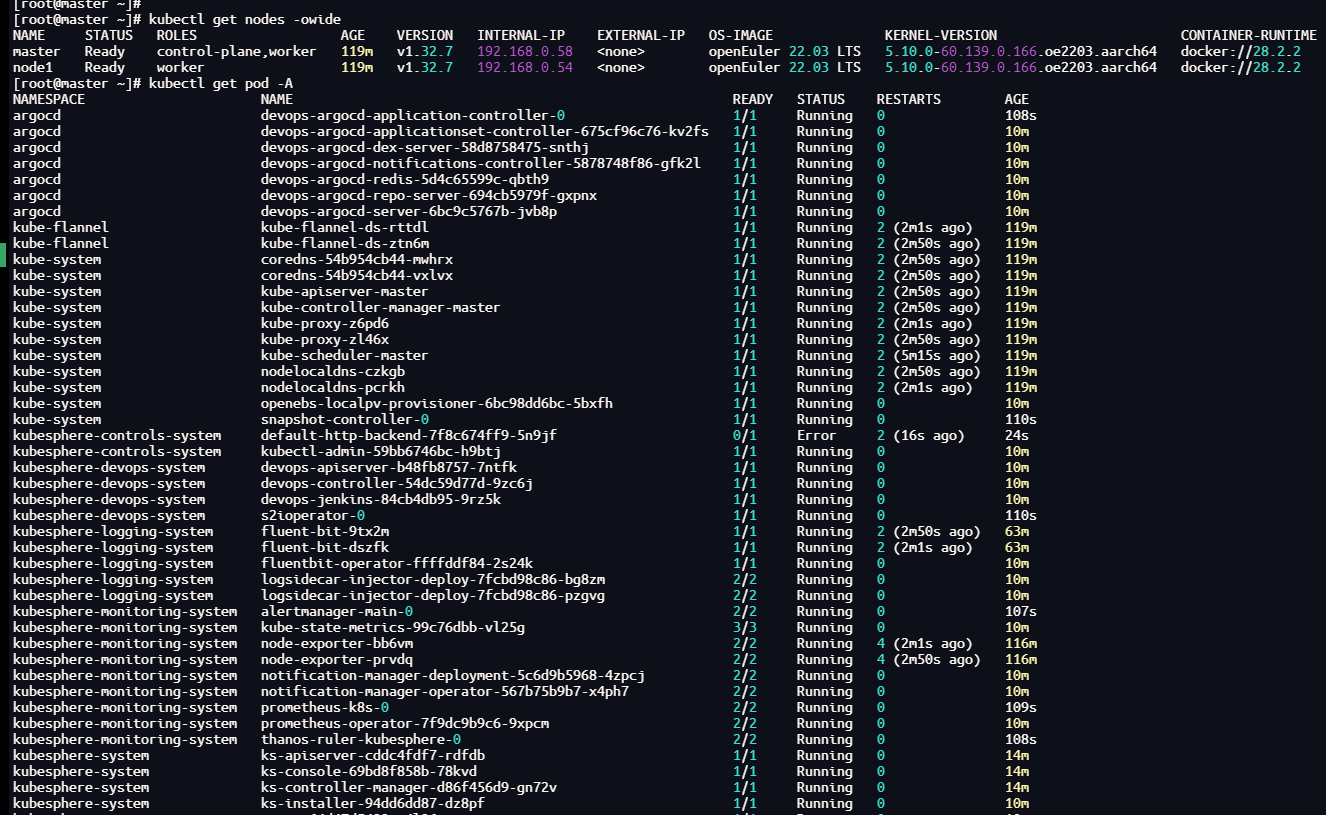1326x815 pixels.
Task: Select pod ks-apiserver-cddc4fdf7-rdfdb
Action: pos(373,756)
